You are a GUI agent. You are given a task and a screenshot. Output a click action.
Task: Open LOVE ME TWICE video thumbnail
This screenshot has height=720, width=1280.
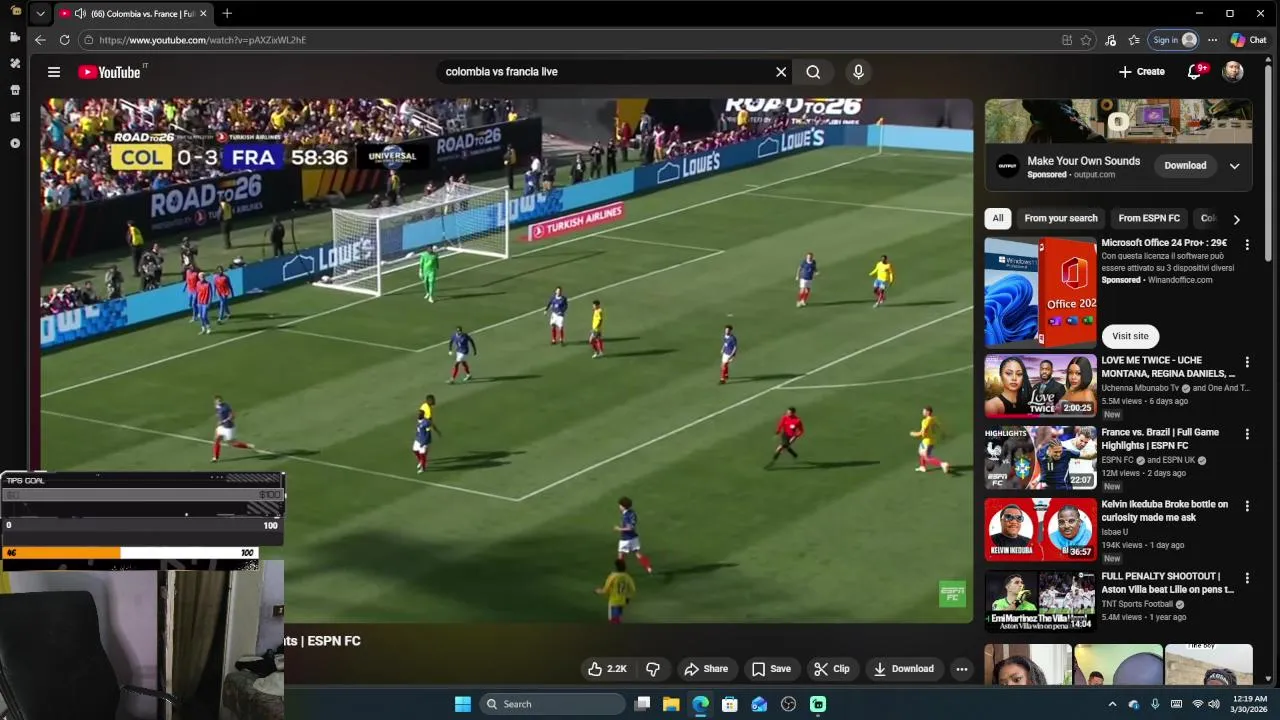point(1040,385)
